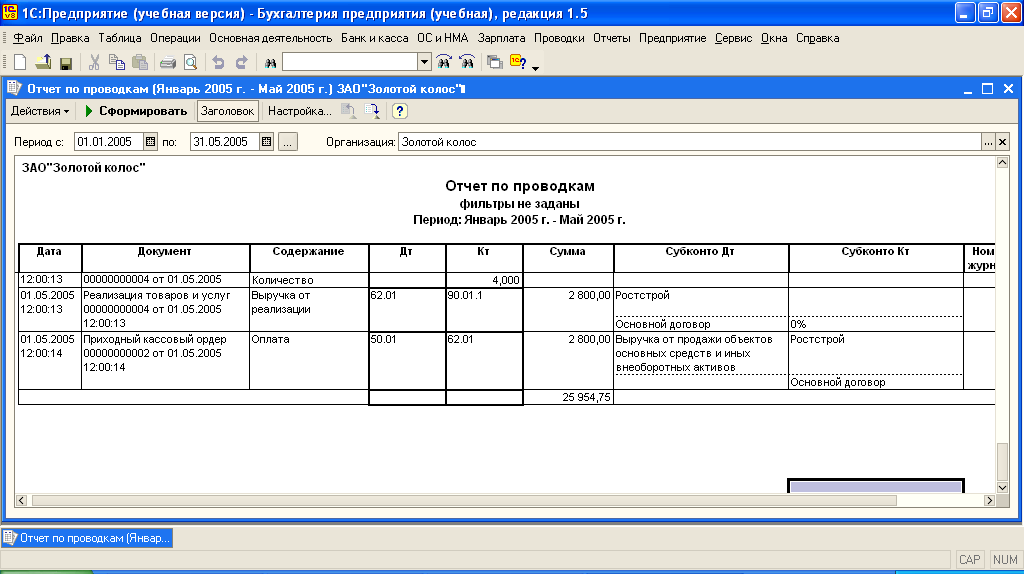Click the report window's document icon in the title bar
This screenshot has height=574, width=1024.
click(x=14, y=88)
